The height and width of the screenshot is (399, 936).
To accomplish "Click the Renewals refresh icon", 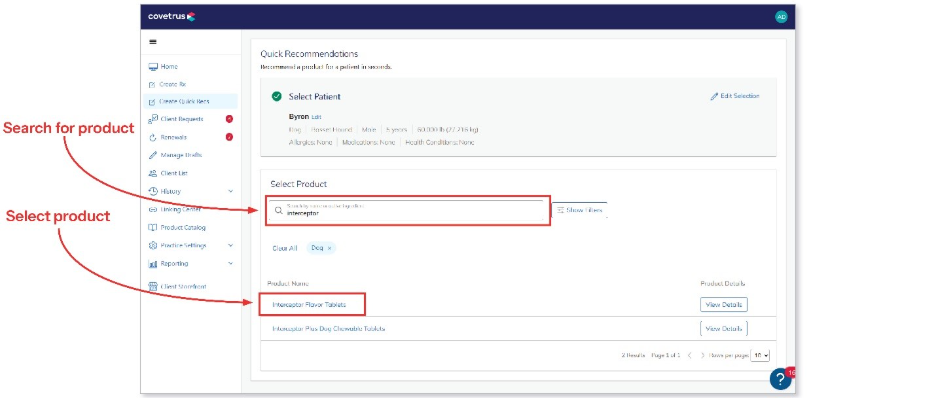I will (153, 137).
